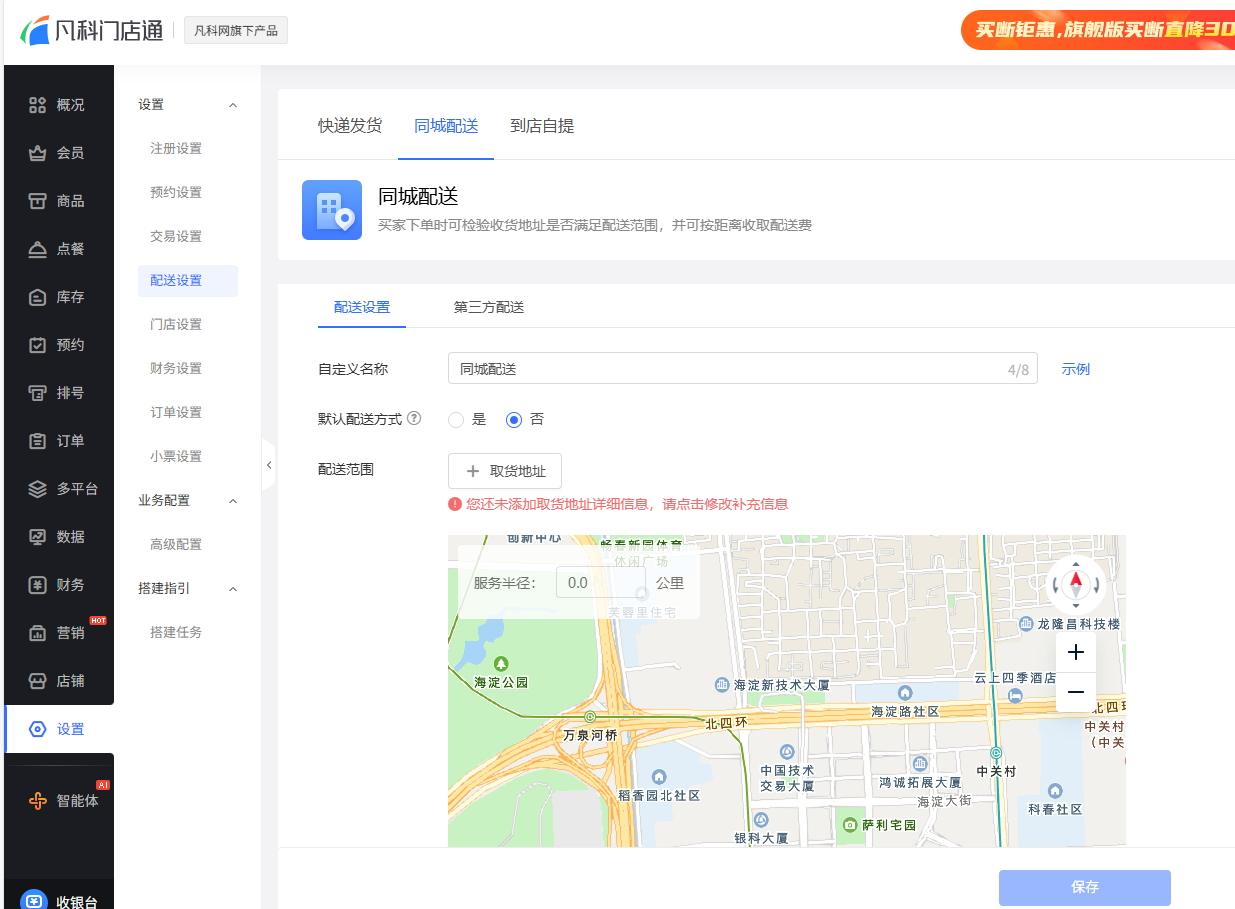Open the 多平台 layers icon
Image resolution: width=1235 pixels, height=909 pixels.
[x=38, y=489]
